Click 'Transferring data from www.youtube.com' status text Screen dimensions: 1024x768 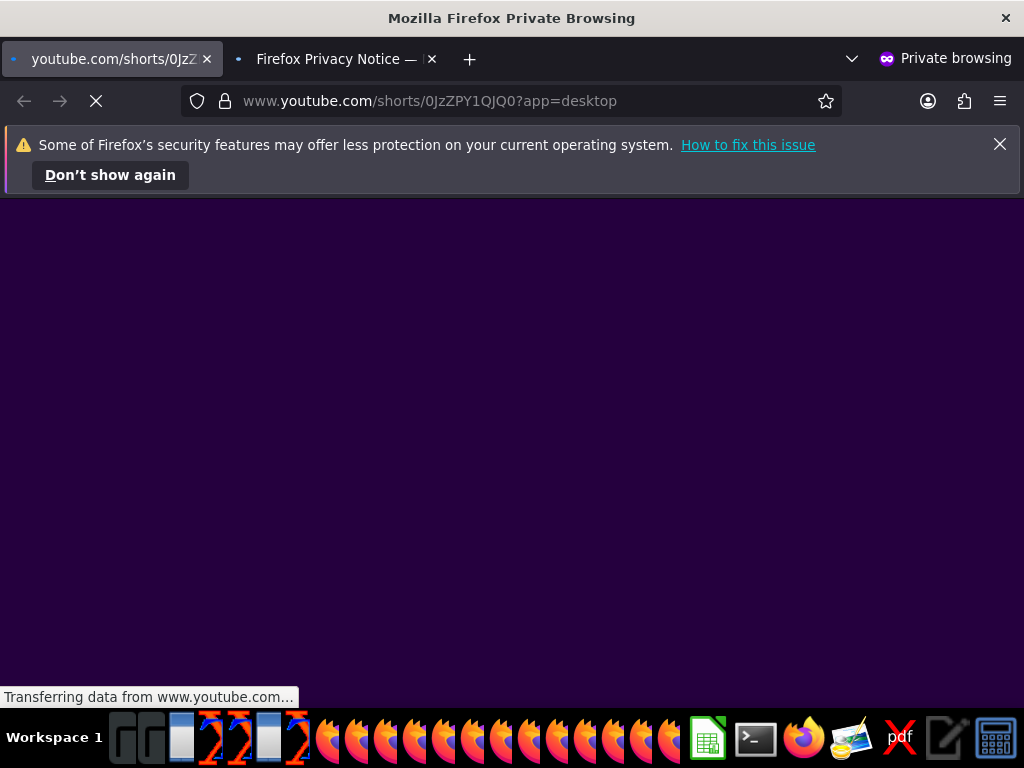pyautogui.click(x=149, y=697)
